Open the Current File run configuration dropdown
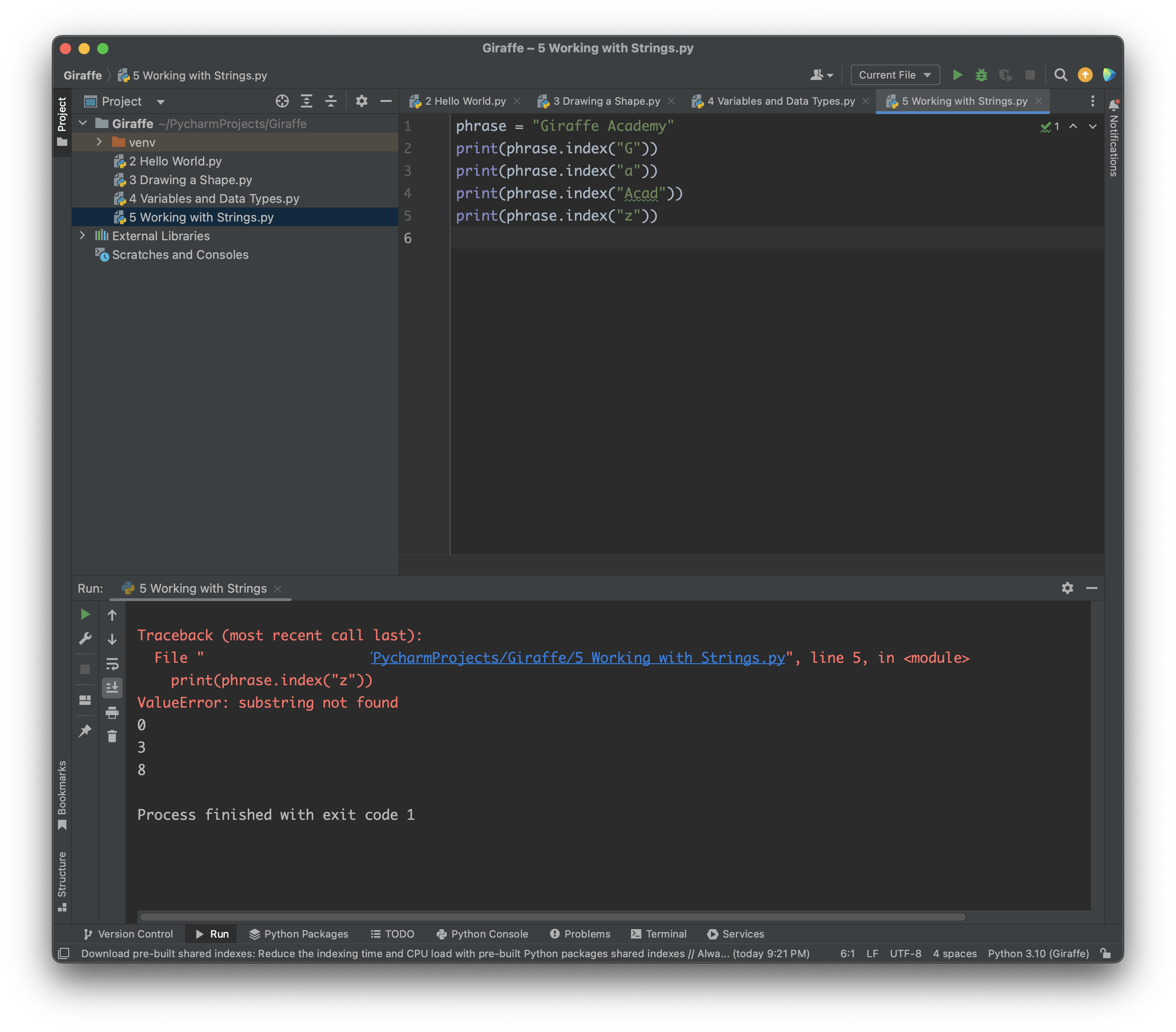This screenshot has height=1032, width=1176. 895,75
